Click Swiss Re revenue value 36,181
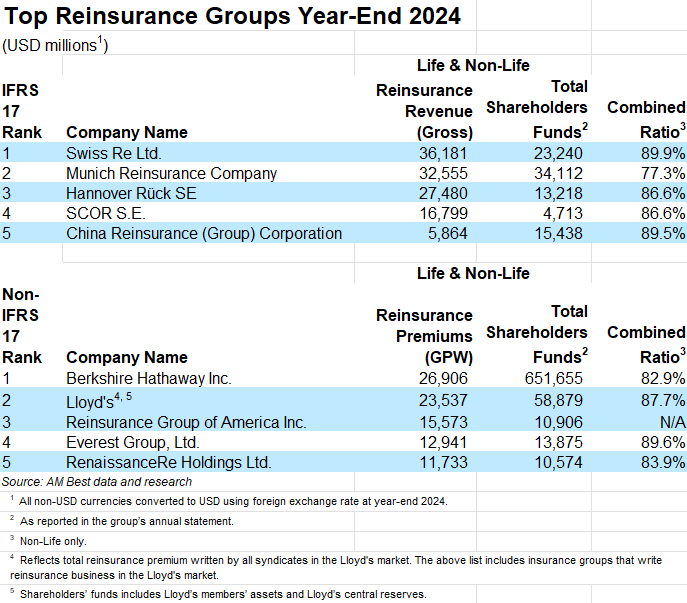The width and height of the screenshot is (687, 603). click(x=443, y=153)
